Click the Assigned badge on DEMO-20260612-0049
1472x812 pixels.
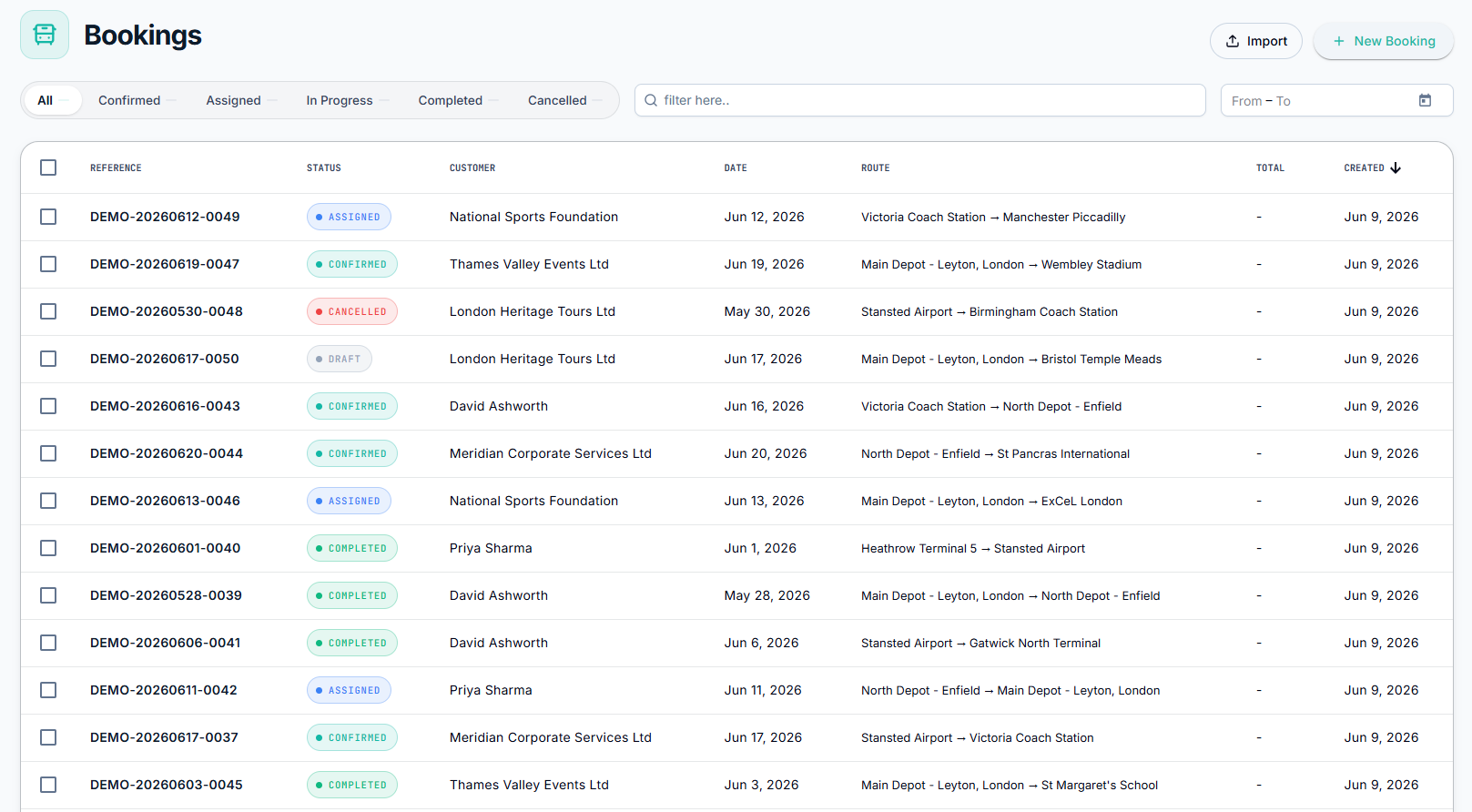pyautogui.click(x=349, y=217)
